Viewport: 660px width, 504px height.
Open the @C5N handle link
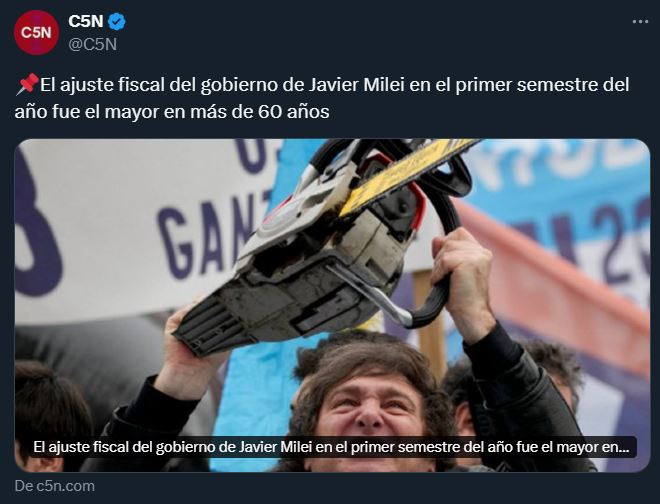tap(93, 44)
